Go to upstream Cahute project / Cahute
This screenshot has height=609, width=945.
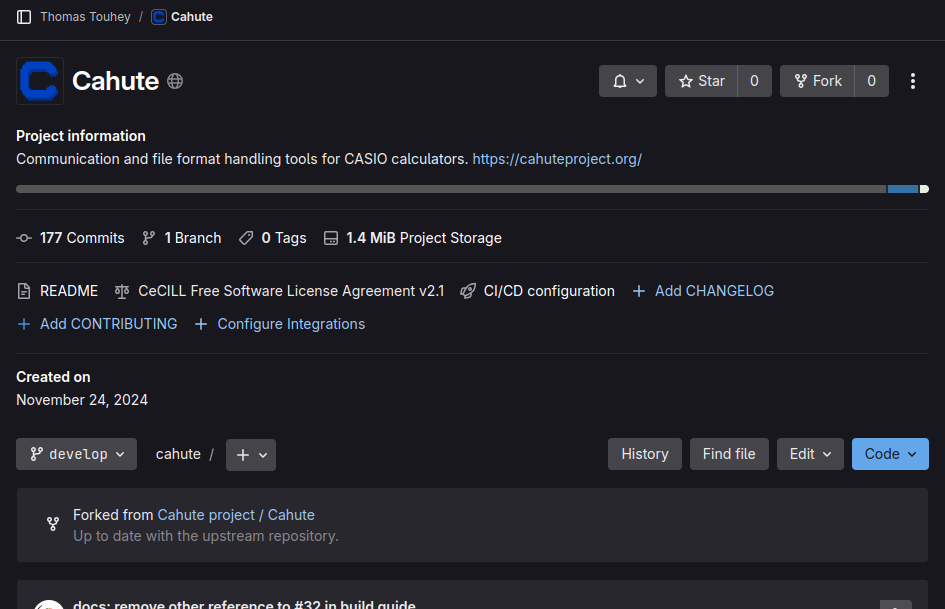pos(236,515)
